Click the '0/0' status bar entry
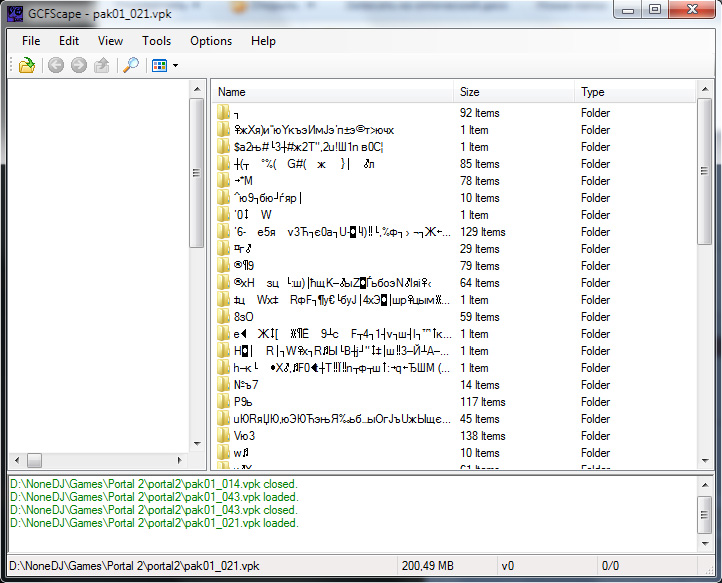This screenshot has height=583, width=722. (610, 566)
